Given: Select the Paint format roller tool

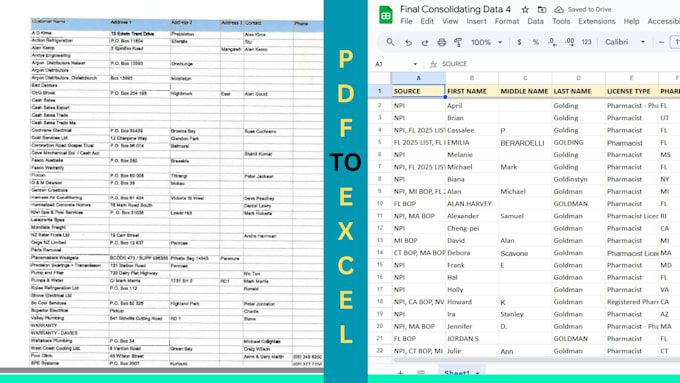Looking at the screenshot, I should coord(458,42).
